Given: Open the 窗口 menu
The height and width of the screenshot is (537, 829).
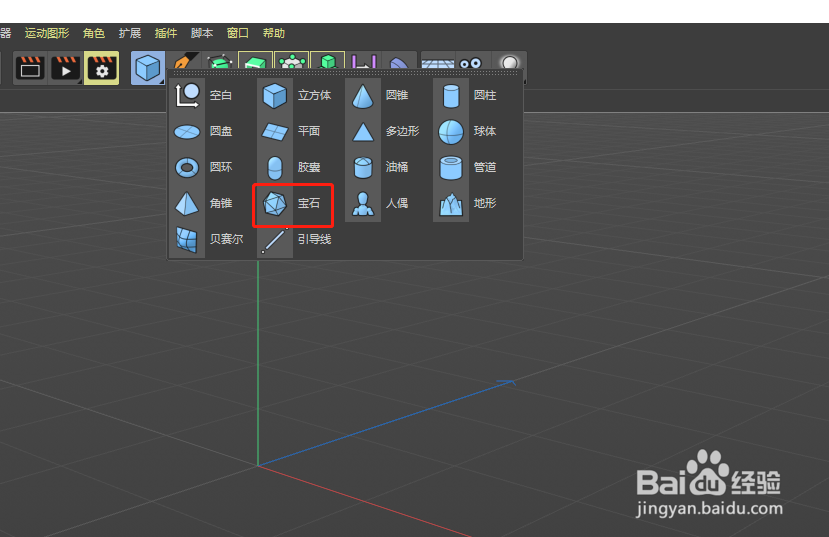Looking at the screenshot, I should coord(237,33).
